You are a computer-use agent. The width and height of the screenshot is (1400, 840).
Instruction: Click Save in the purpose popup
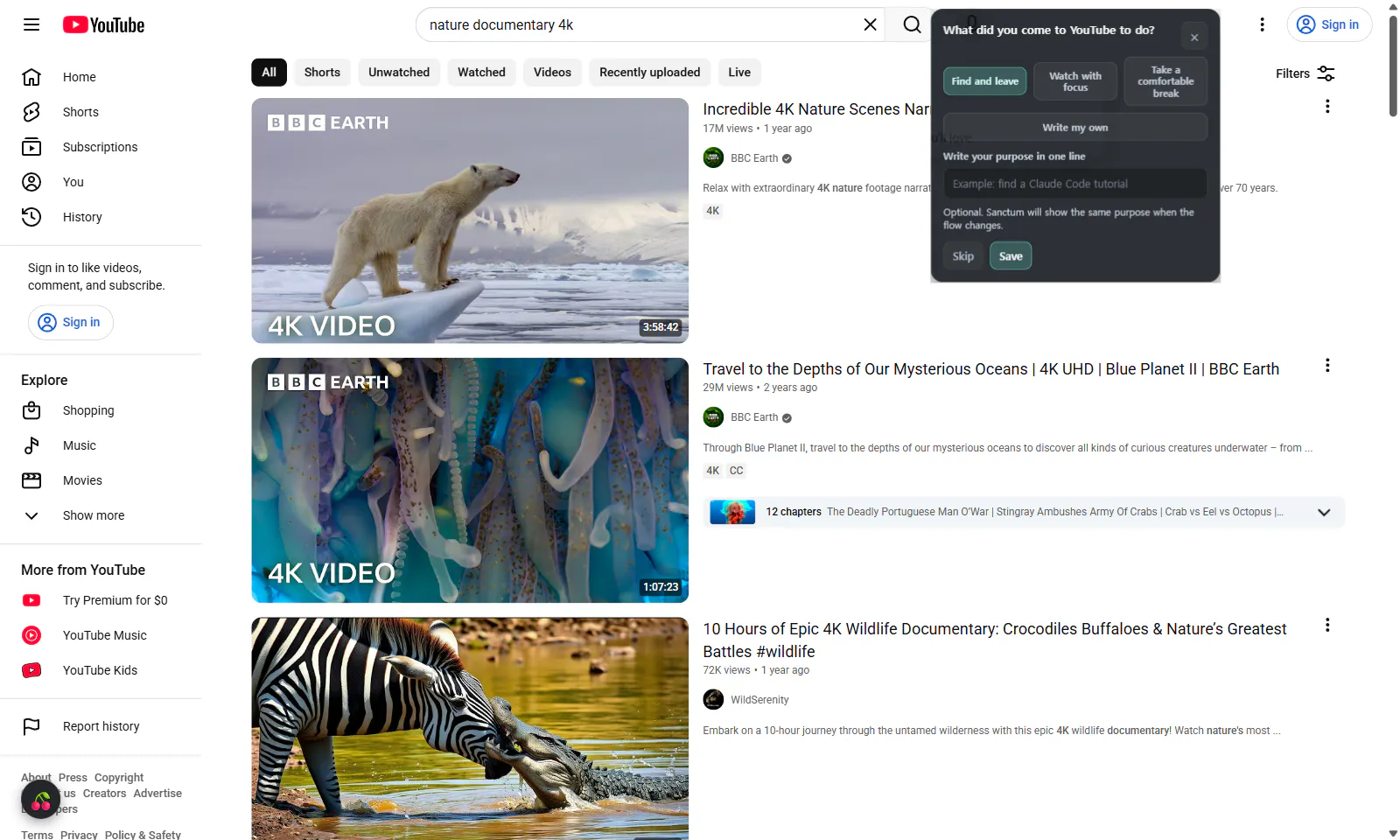1011,256
